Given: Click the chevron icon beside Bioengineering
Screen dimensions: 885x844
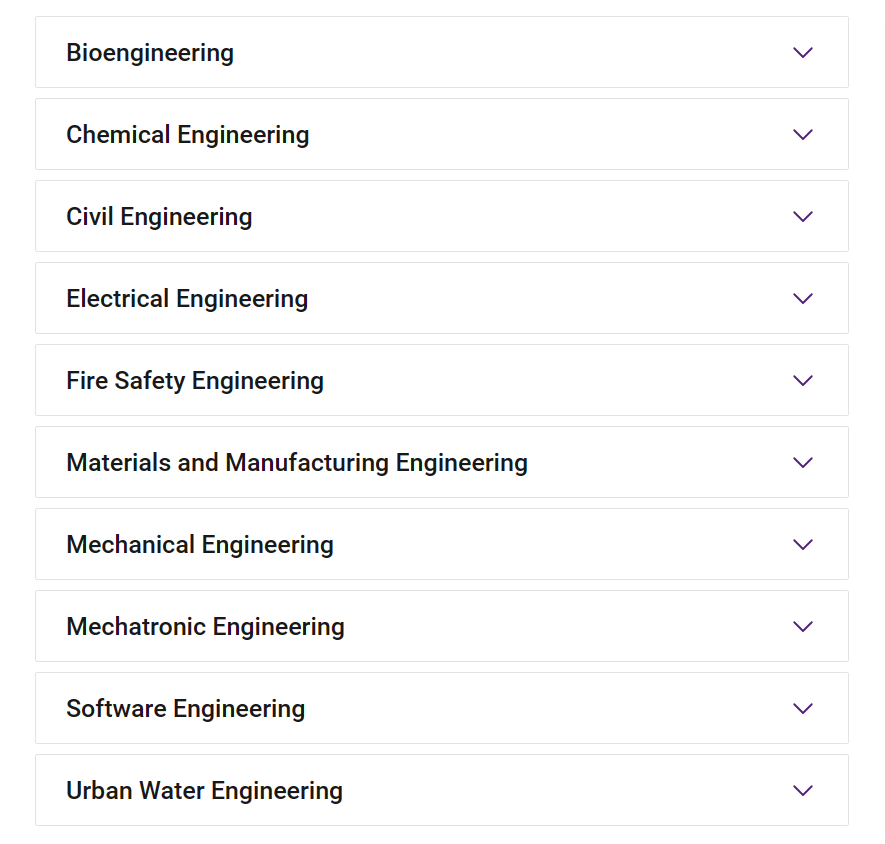Looking at the screenshot, I should 803,53.
